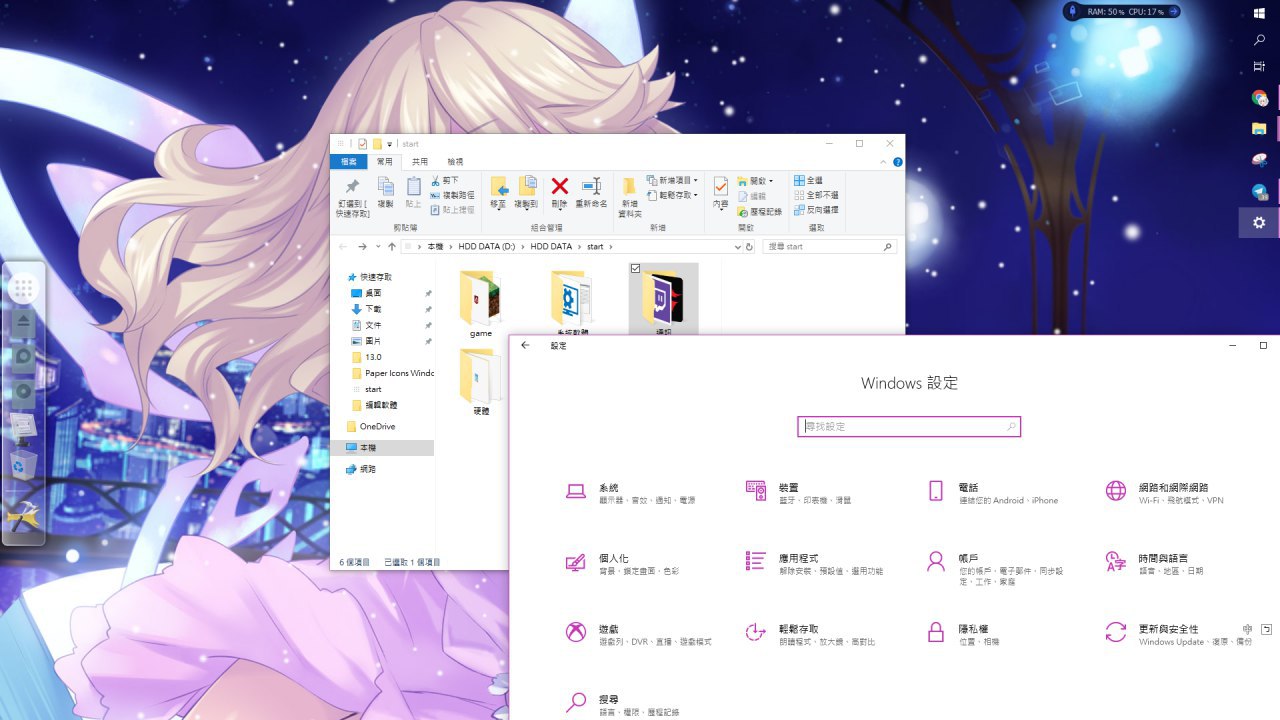Select Quick access (快速存取) in sidebar

click(368, 277)
